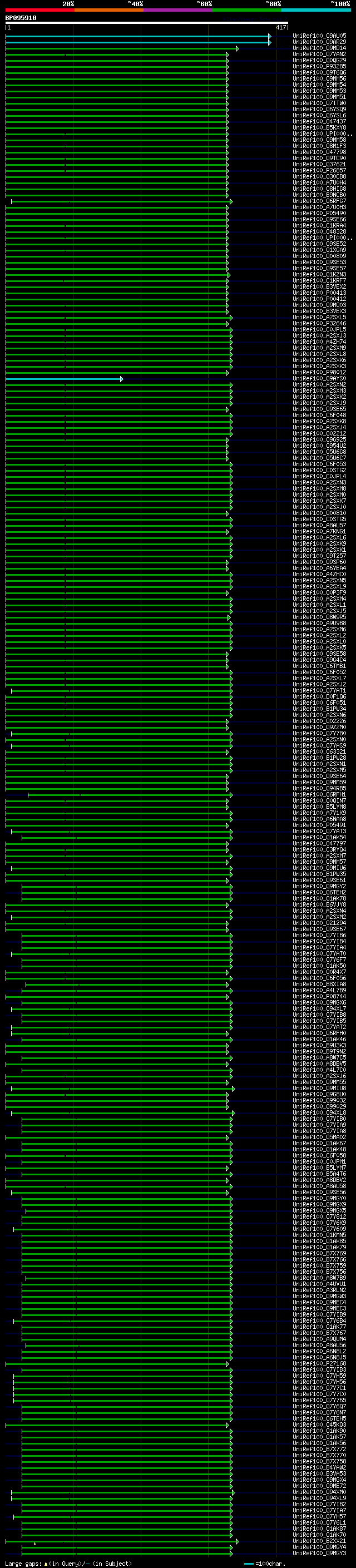Select label UniRef100_P00412
Screen dimensions: 356x1568
(x=319, y=299)
